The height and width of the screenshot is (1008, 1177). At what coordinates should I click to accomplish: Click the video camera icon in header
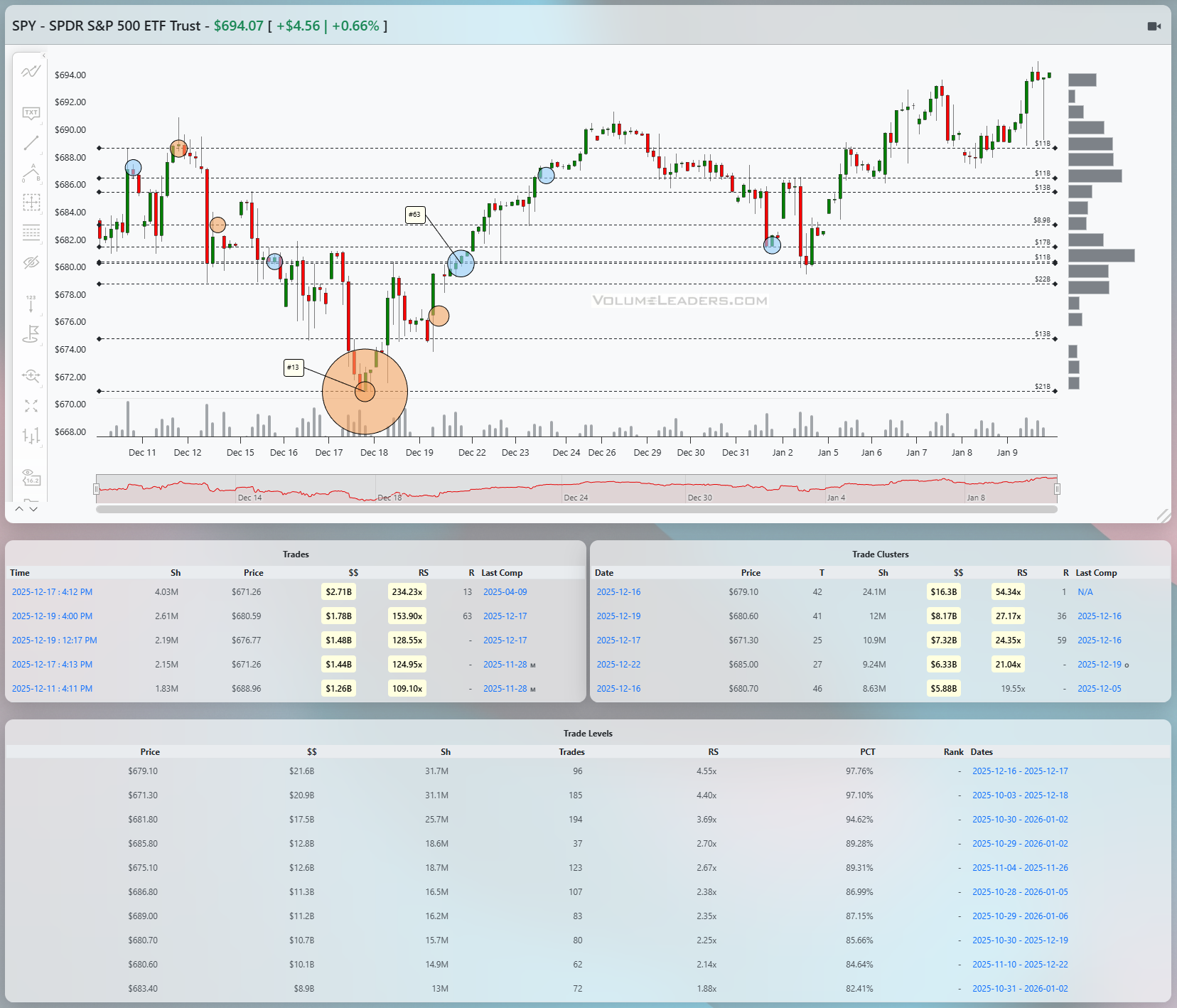(x=1154, y=26)
